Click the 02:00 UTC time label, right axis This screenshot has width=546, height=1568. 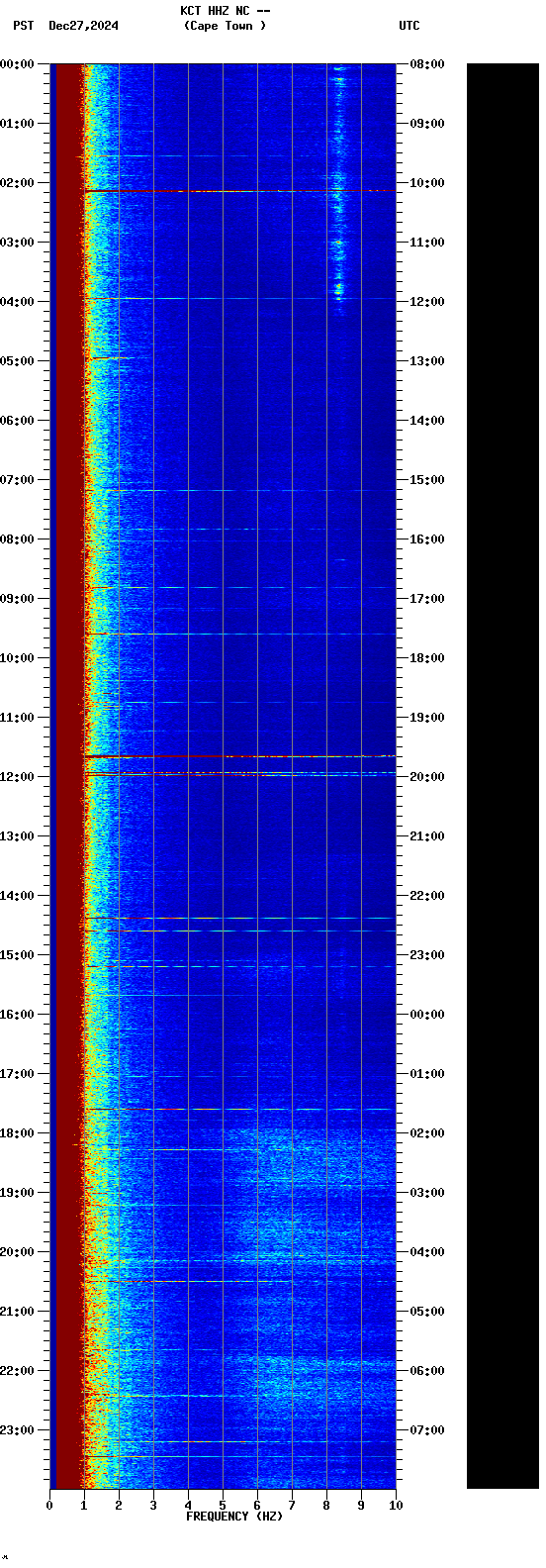coord(427,1133)
